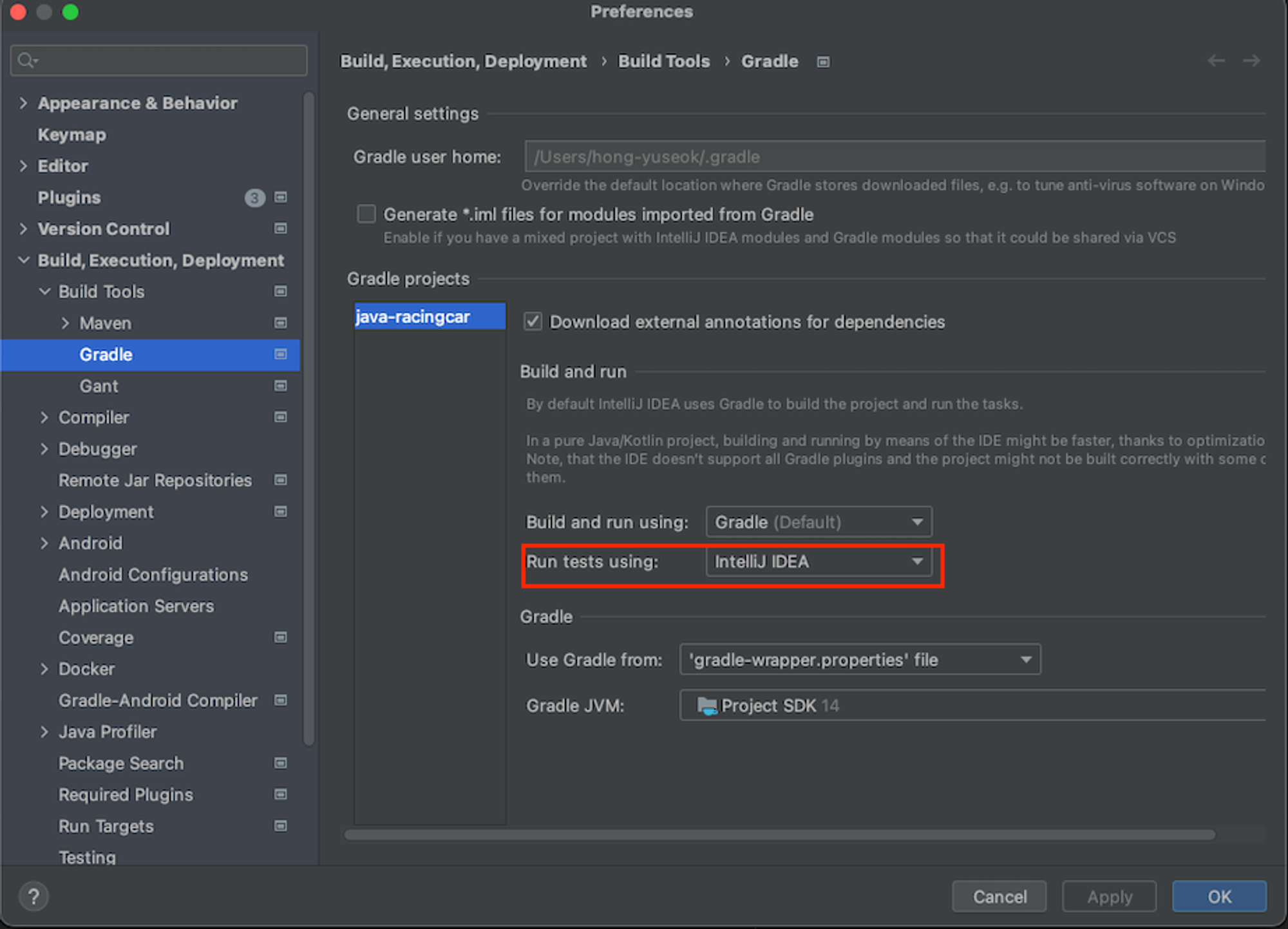1288x929 pixels.
Task: Click the project-level icon on the Gradle row
Action: click(281, 354)
